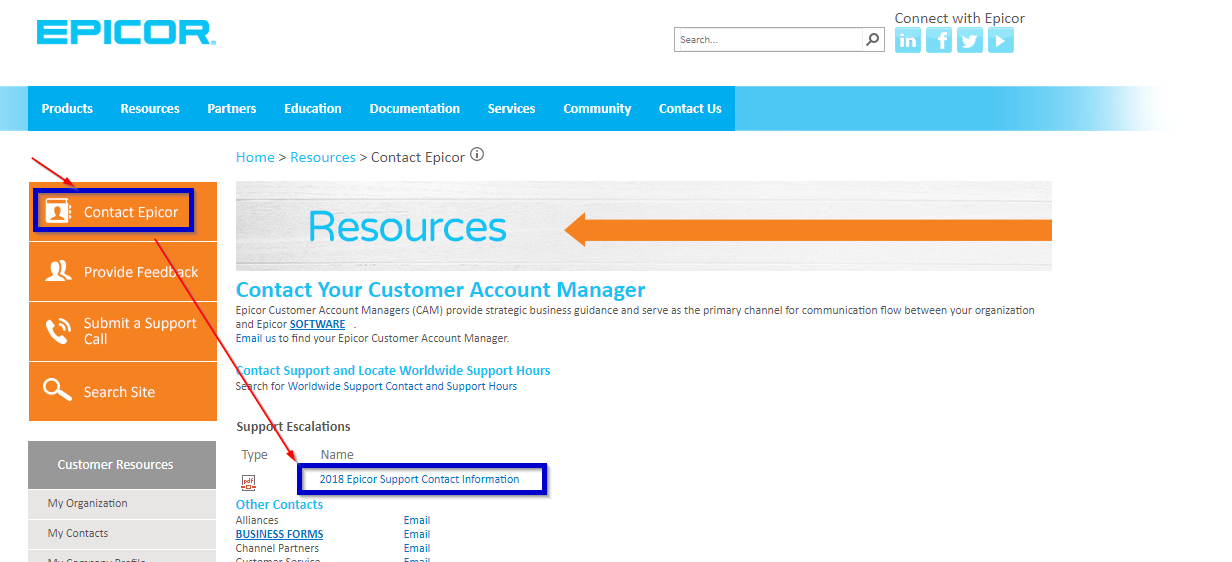This screenshot has height=562, width=1232.
Task: Open Epicor's Twitter page icon
Action: [x=970, y=40]
